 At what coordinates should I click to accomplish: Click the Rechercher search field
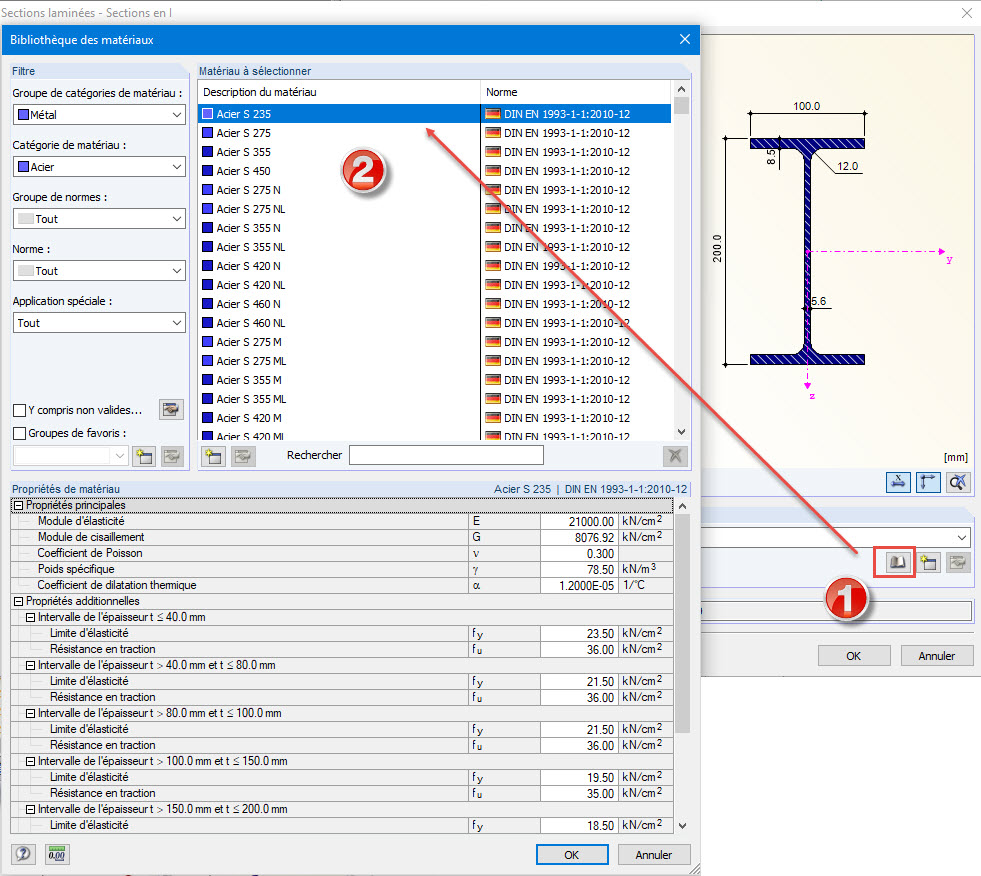tap(446, 456)
